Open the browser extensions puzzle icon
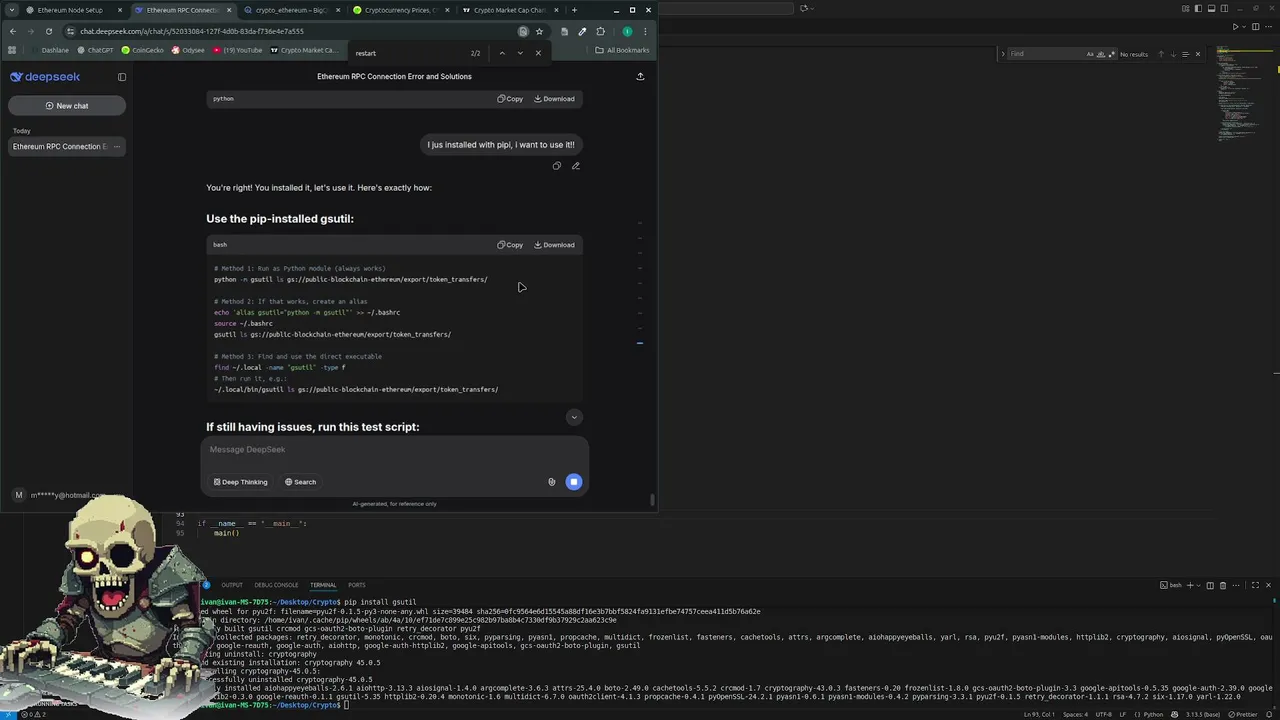This screenshot has height=720, width=1280. click(600, 31)
